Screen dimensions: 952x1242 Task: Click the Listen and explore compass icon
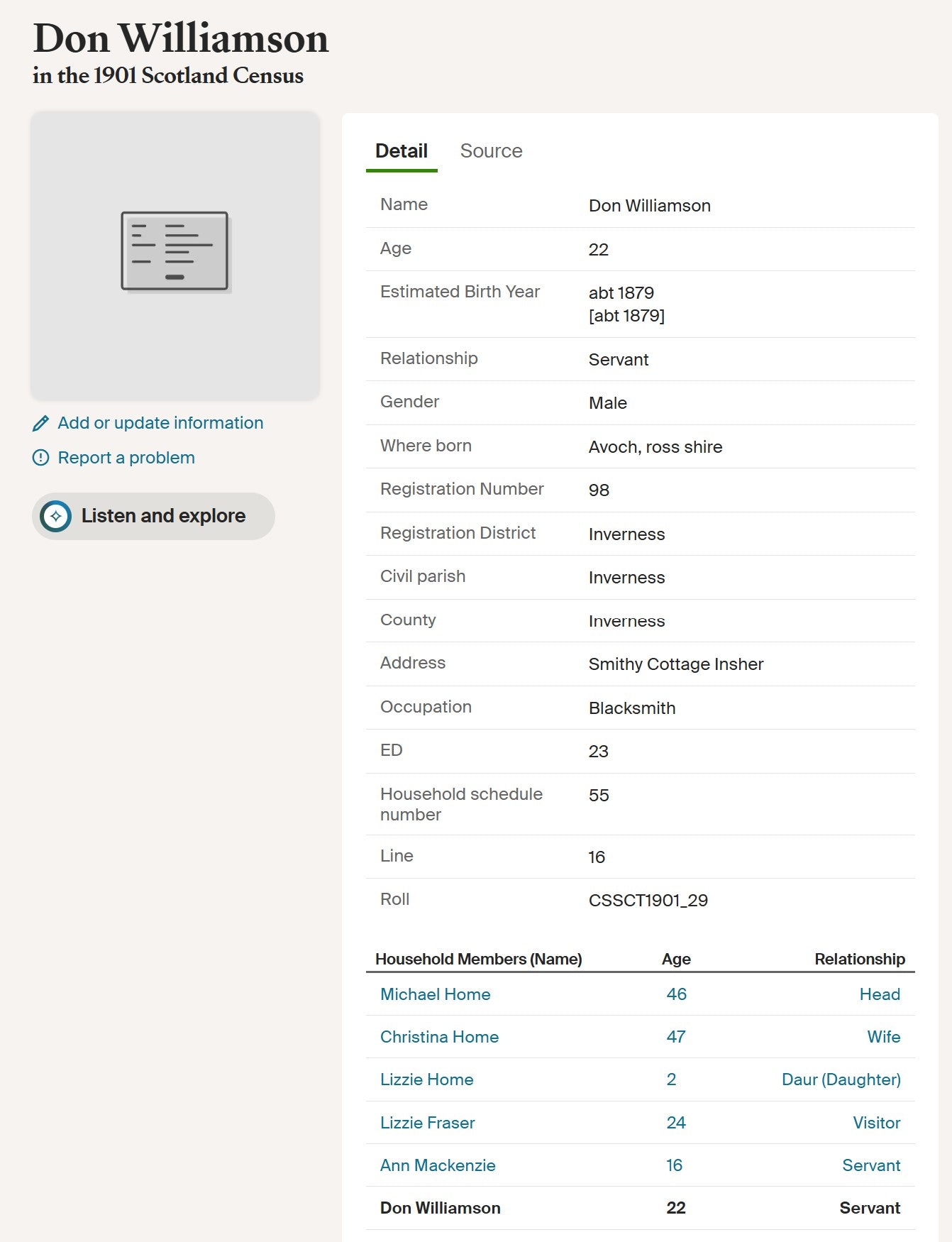click(56, 516)
